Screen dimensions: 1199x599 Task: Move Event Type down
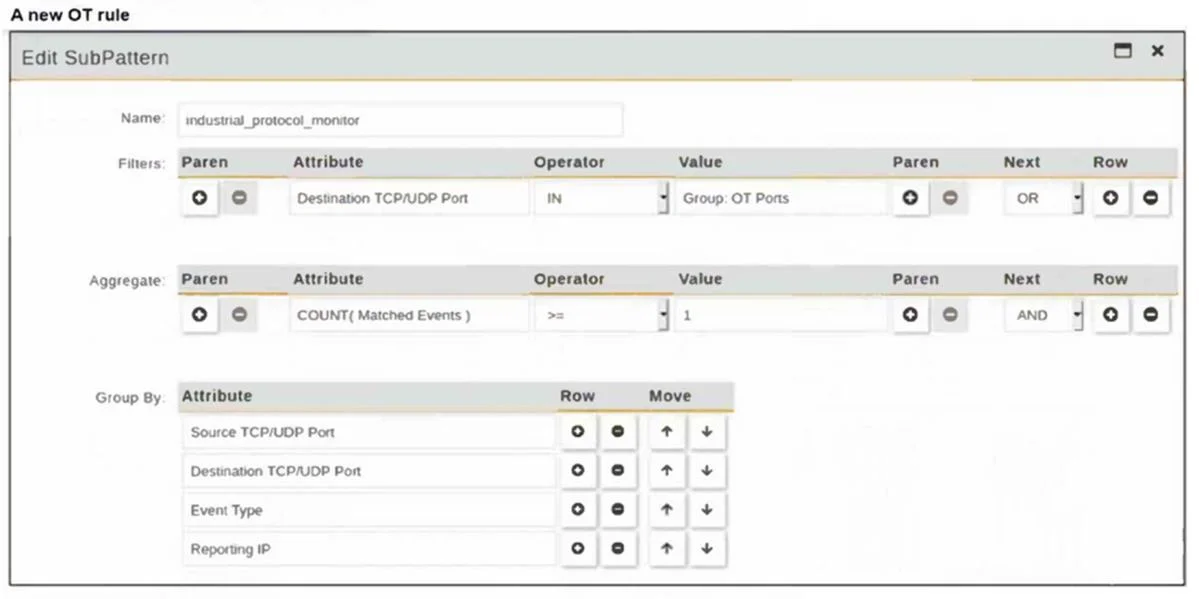(707, 509)
